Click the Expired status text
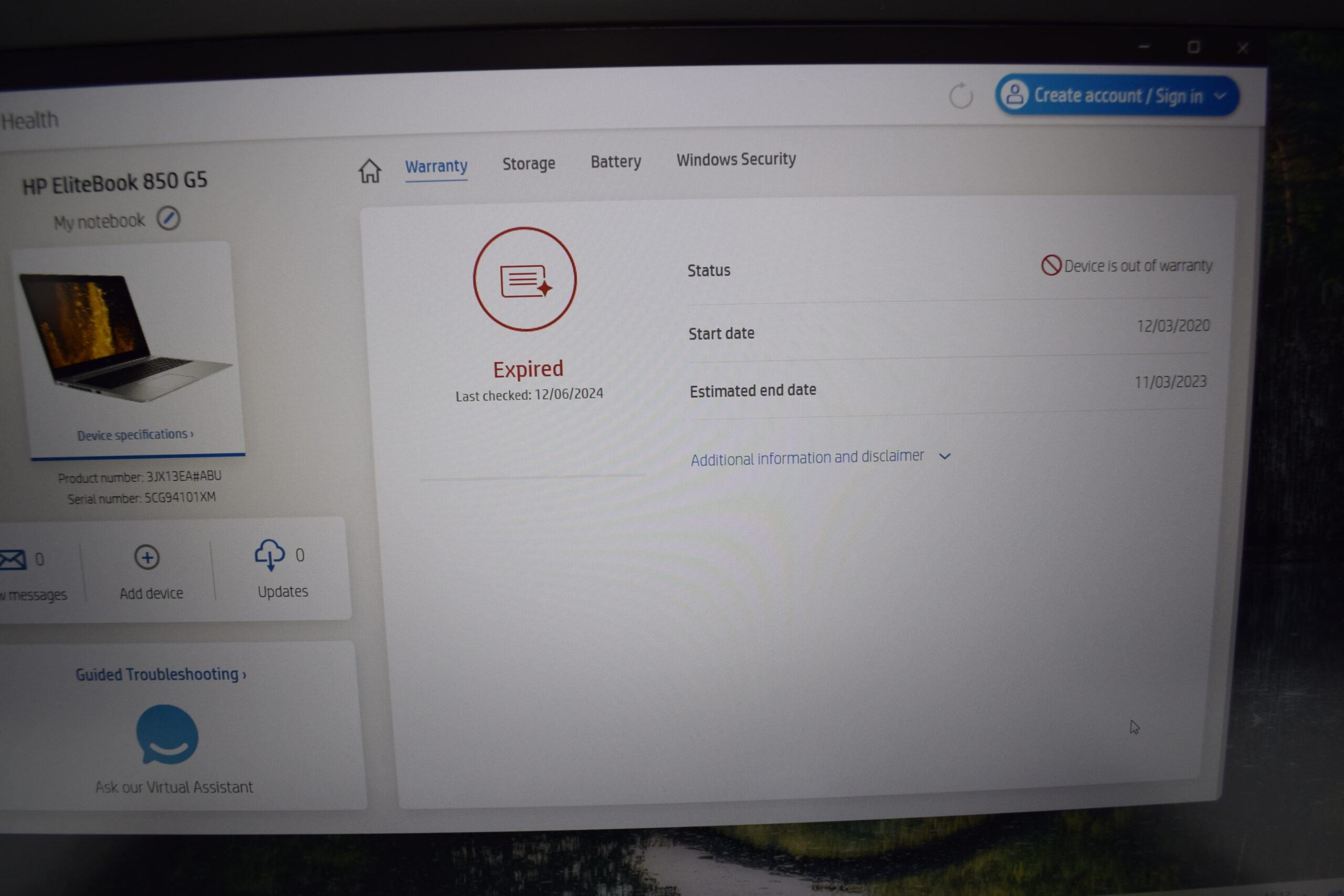 528,369
